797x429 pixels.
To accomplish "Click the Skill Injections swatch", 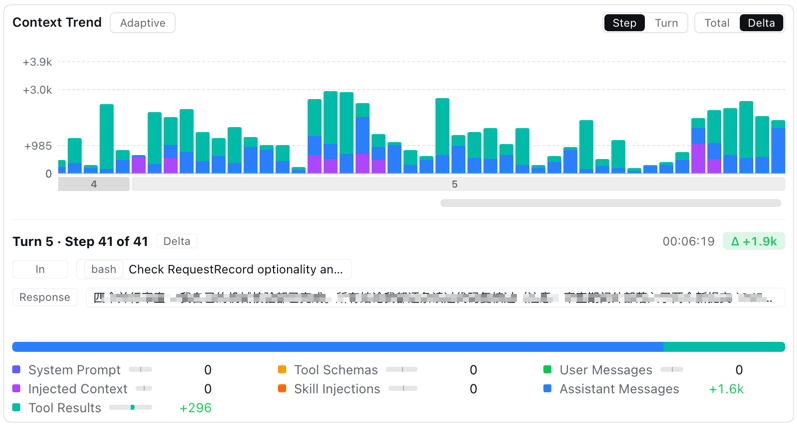I will click(282, 388).
